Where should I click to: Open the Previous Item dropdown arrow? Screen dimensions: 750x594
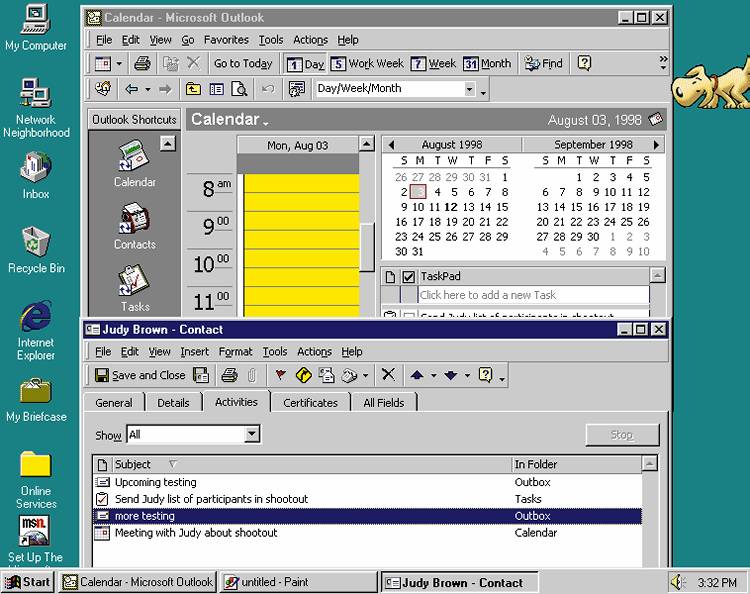[433, 376]
